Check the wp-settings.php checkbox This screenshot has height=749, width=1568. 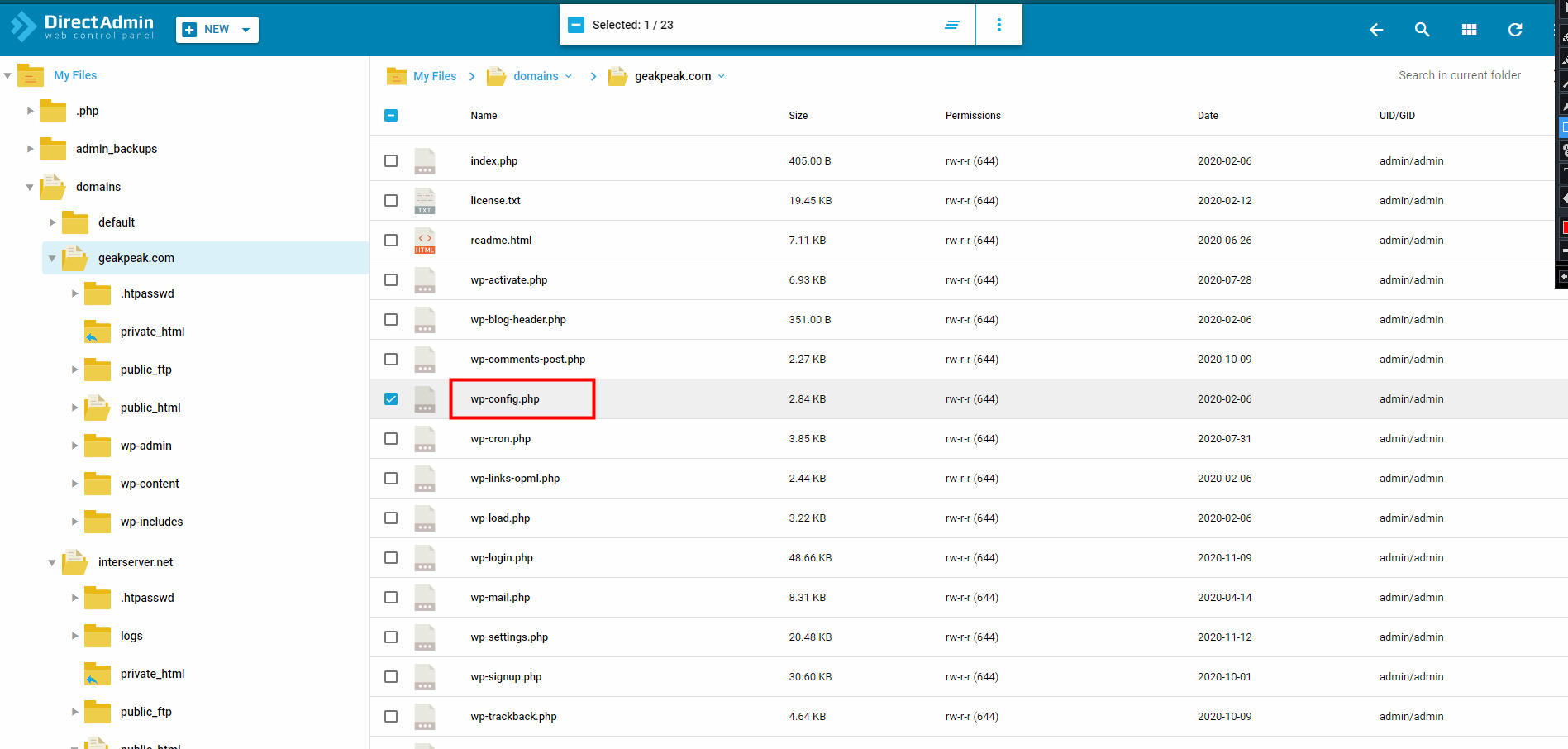click(x=391, y=637)
